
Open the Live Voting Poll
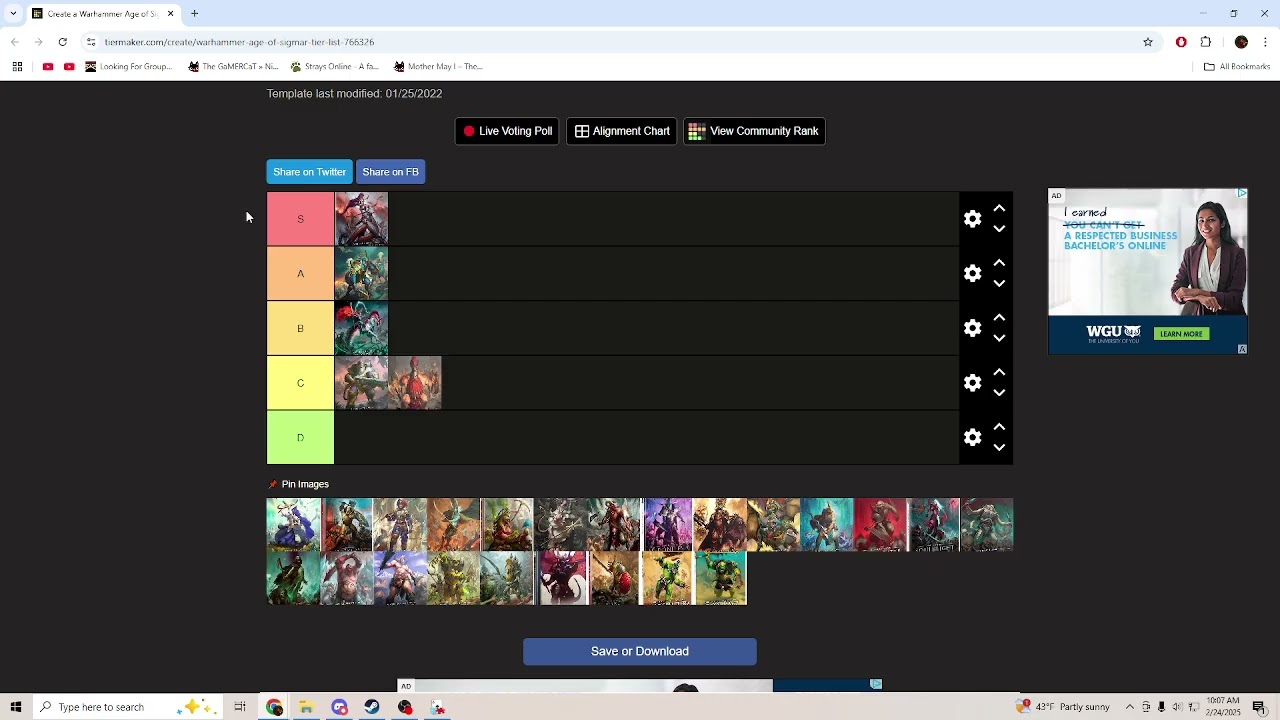pyautogui.click(x=507, y=131)
